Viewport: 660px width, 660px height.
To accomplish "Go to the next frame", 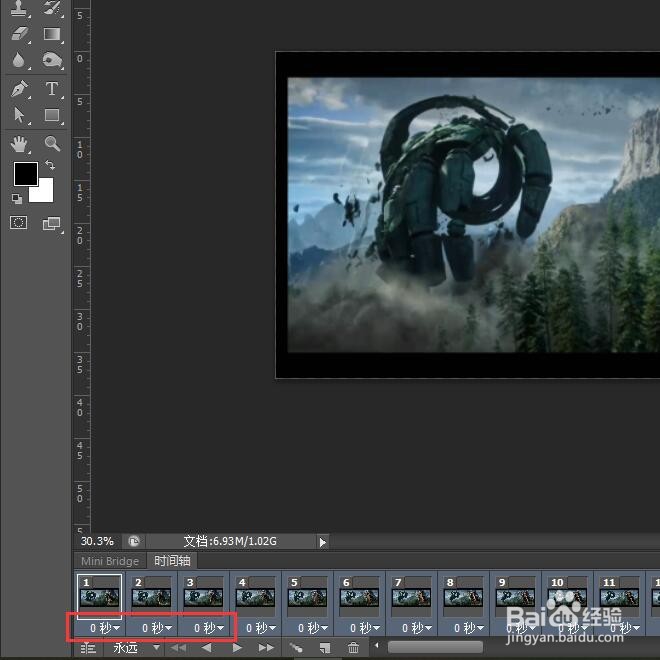I will (x=266, y=648).
